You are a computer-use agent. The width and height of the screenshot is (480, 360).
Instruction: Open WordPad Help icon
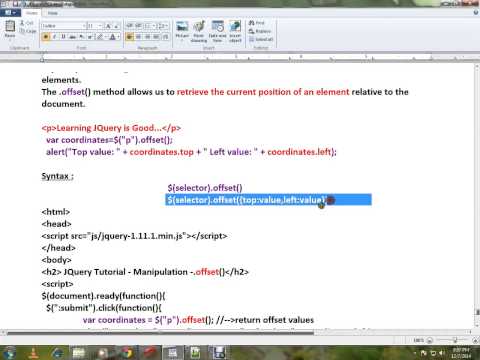click(x=476, y=13)
